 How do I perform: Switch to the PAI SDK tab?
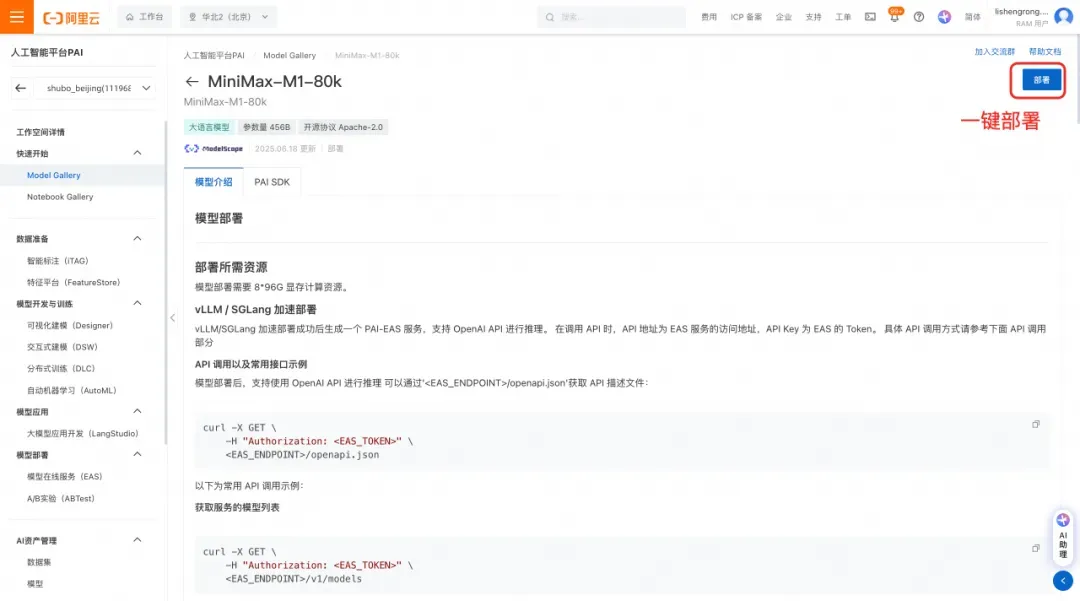272,182
